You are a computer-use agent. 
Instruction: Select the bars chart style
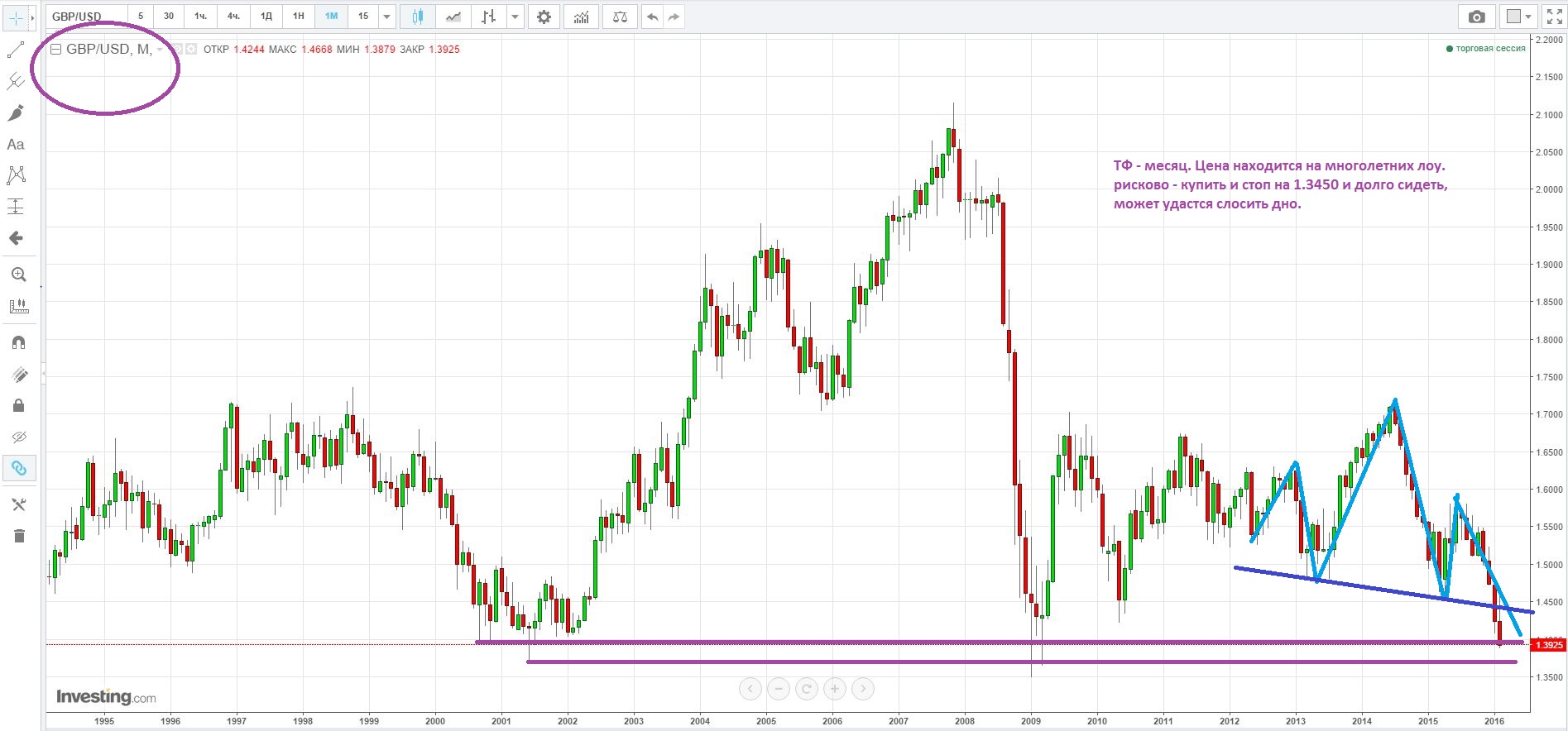489,17
